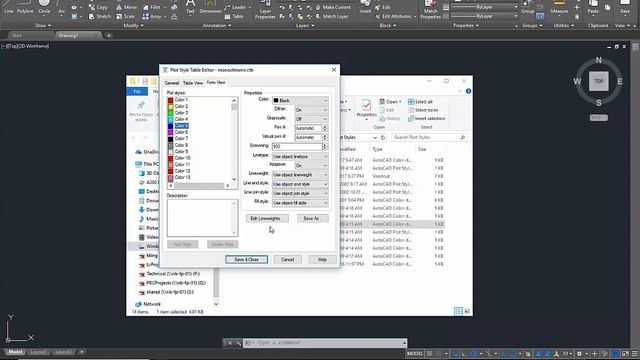
Task: Open the Linetype dropdown
Action: click(300, 156)
